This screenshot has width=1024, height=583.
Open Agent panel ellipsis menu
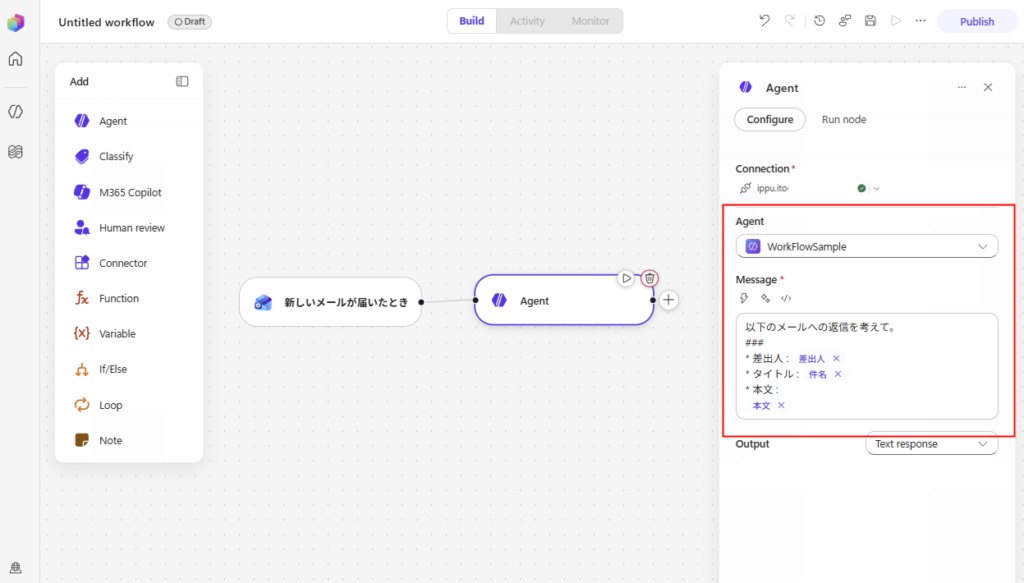point(961,87)
